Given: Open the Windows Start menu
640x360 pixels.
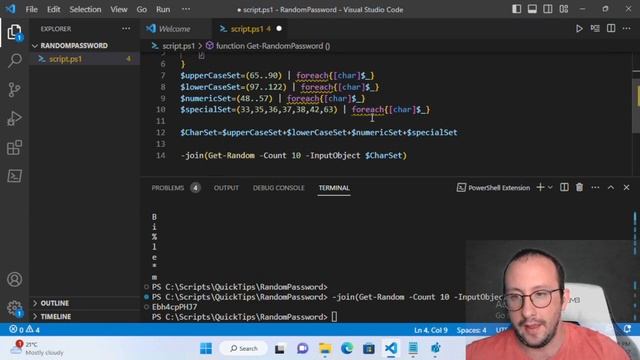Looking at the screenshot, I should [x=206, y=348].
